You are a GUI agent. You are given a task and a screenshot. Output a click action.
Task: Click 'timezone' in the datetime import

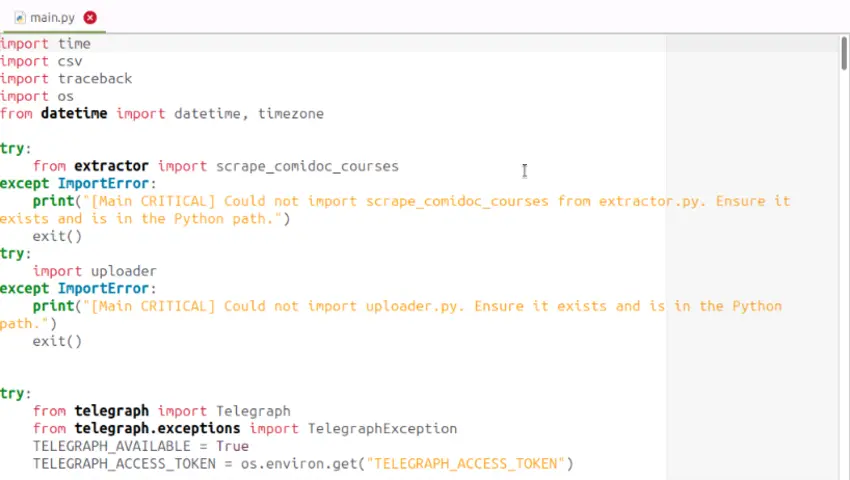(x=290, y=114)
